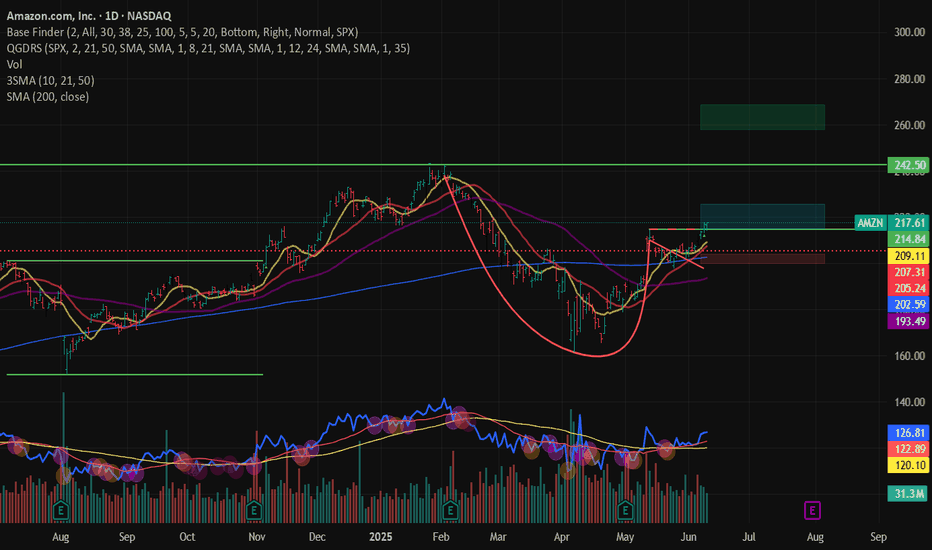932x550 pixels.
Task: Select the Amazon.com, Inc. symbol title
Action: [89, 16]
